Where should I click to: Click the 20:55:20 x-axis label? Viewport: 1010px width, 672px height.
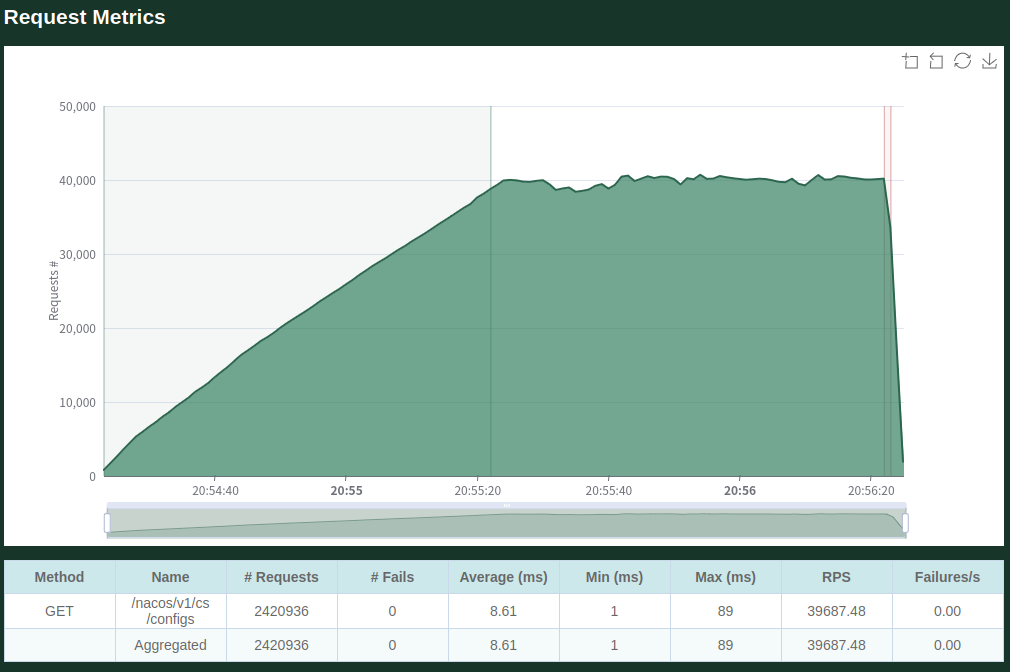(x=477, y=491)
